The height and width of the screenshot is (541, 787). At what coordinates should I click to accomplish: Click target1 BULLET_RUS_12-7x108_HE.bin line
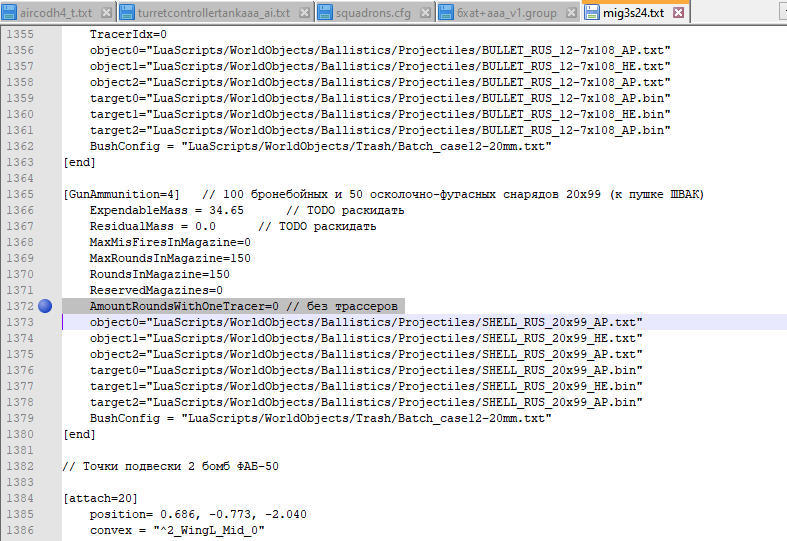click(x=380, y=114)
